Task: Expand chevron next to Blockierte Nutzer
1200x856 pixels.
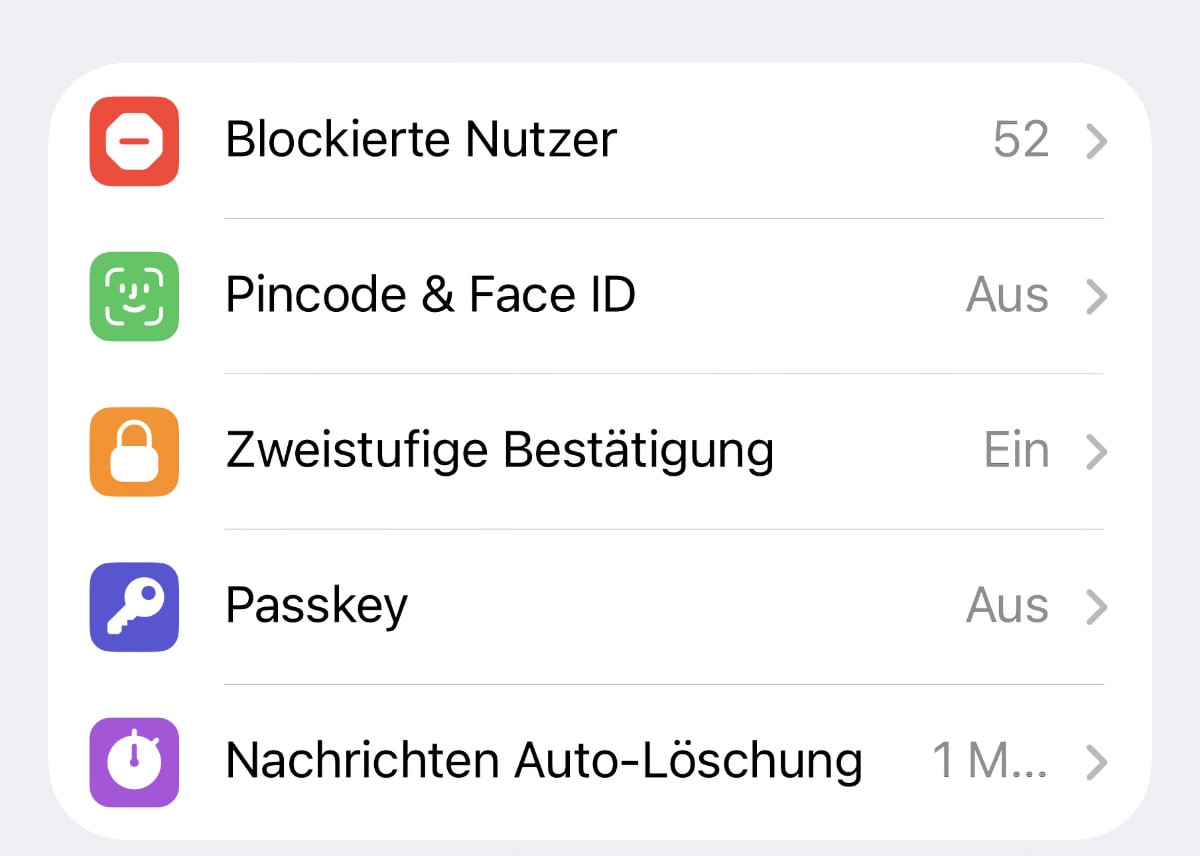Action: tap(1097, 142)
